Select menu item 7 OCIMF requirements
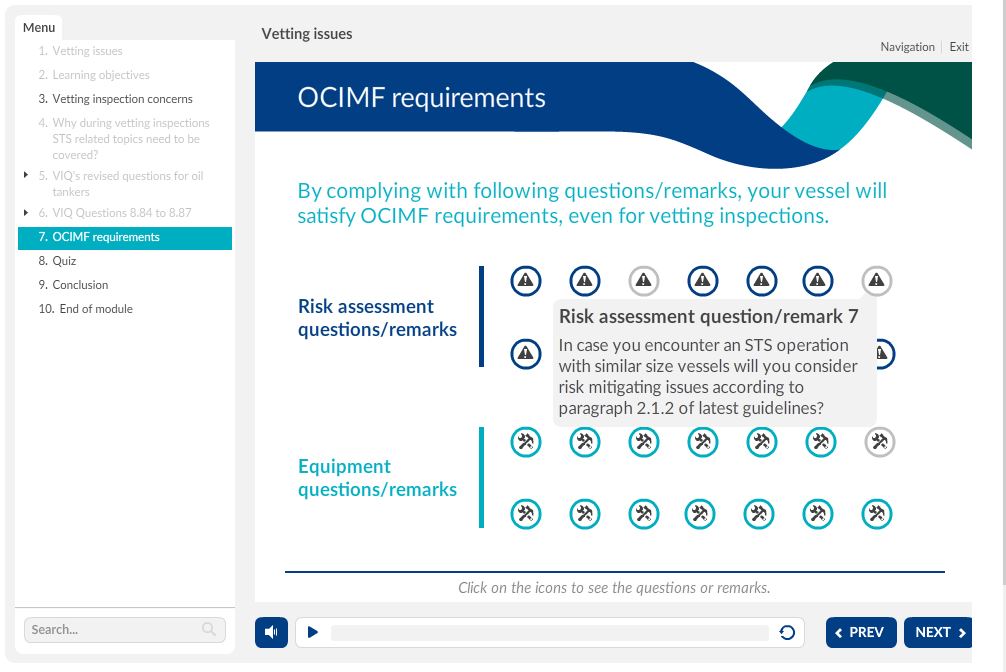 tap(125, 237)
